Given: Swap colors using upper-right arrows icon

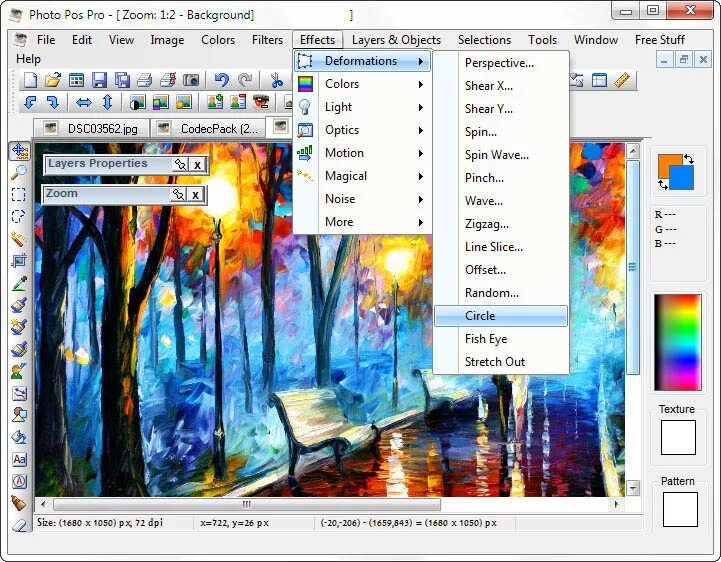Looking at the screenshot, I should 688,159.
